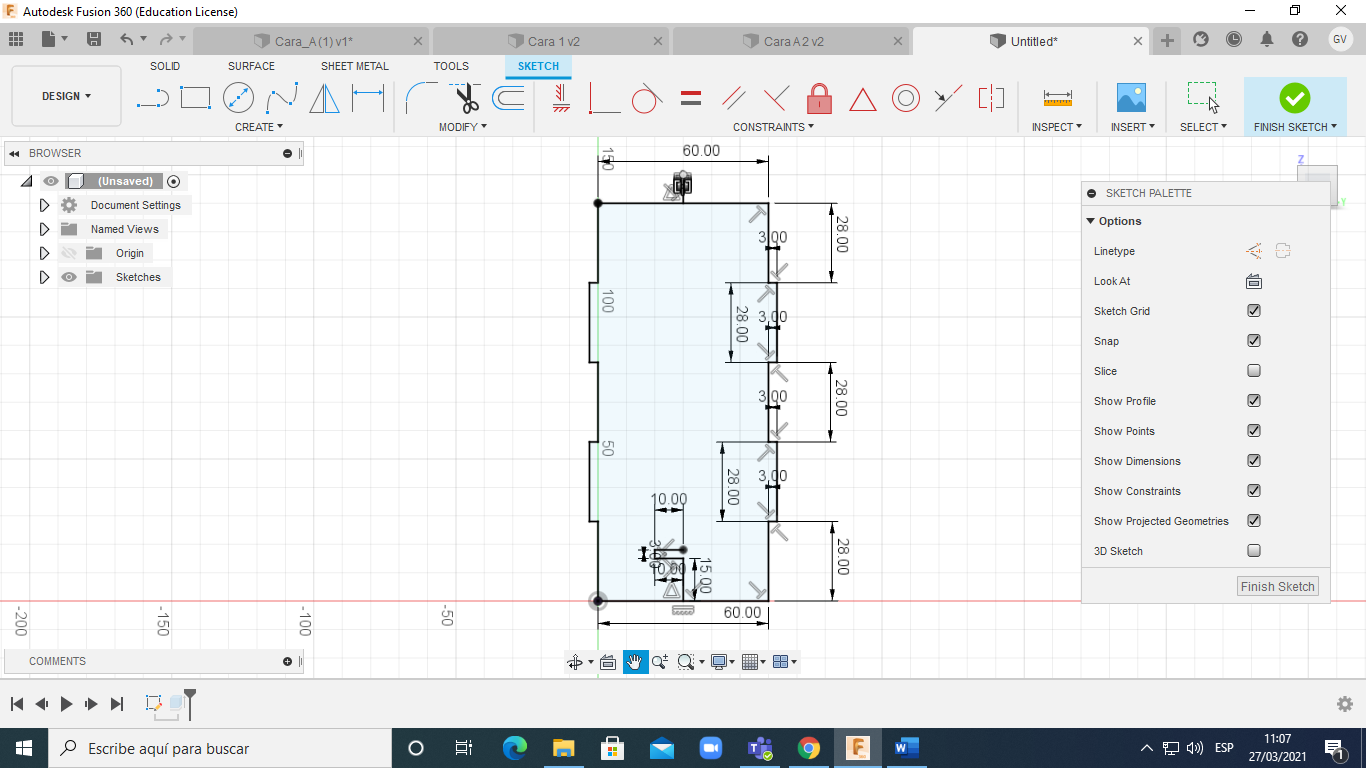Switch to the SOLID tab
The image size is (1366, 768).
(165, 66)
